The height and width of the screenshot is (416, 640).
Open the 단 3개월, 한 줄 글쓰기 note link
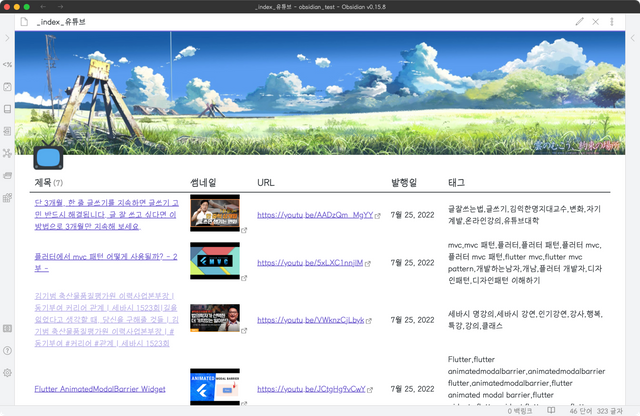107,214
